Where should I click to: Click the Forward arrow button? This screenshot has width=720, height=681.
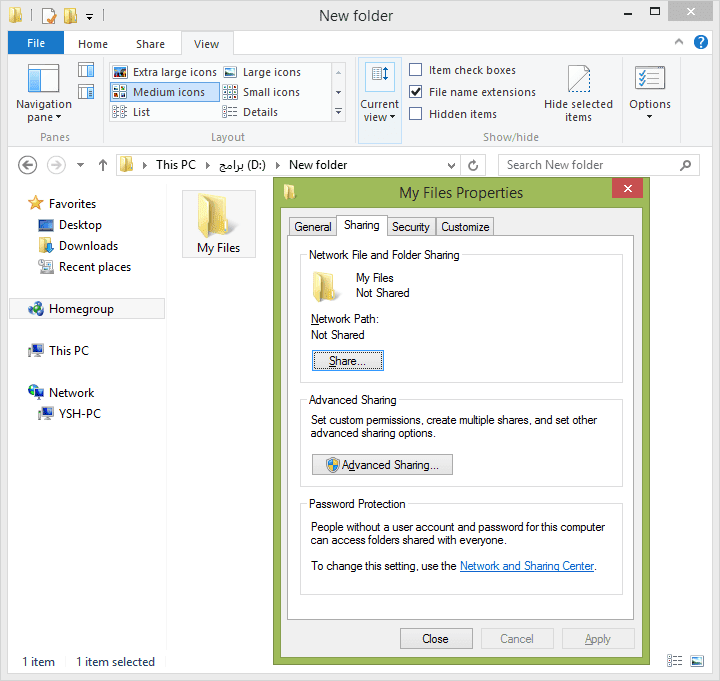coord(56,165)
